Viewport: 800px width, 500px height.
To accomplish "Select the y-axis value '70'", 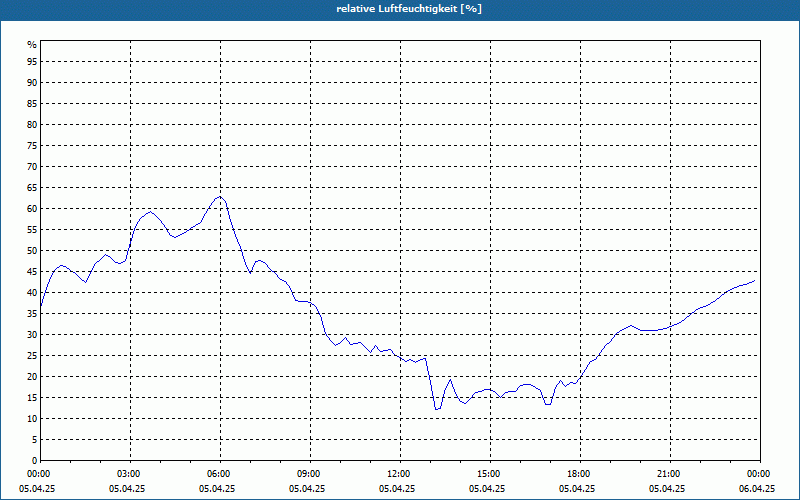I will (32, 167).
